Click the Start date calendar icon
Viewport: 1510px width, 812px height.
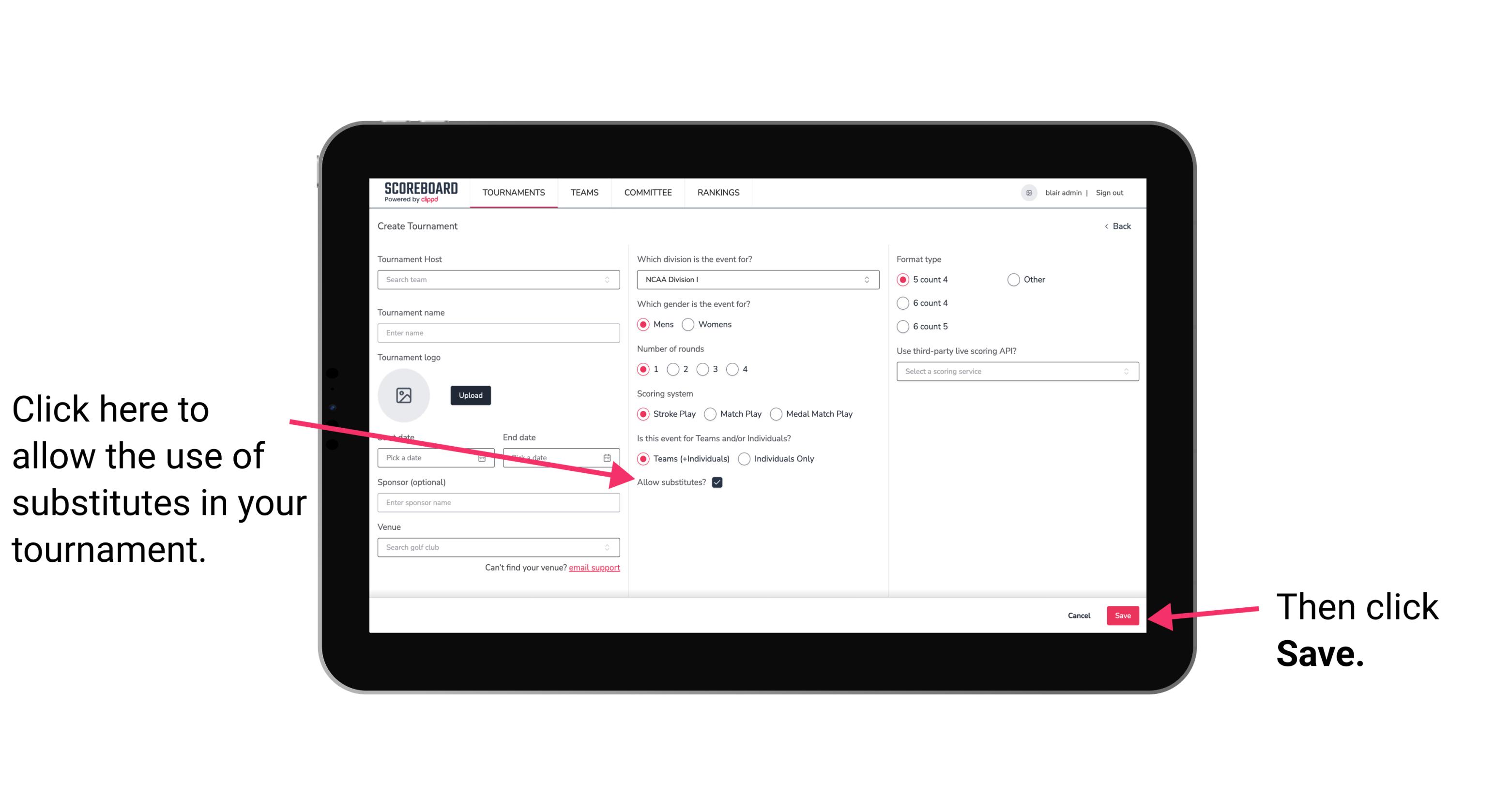pyautogui.click(x=484, y=457)
